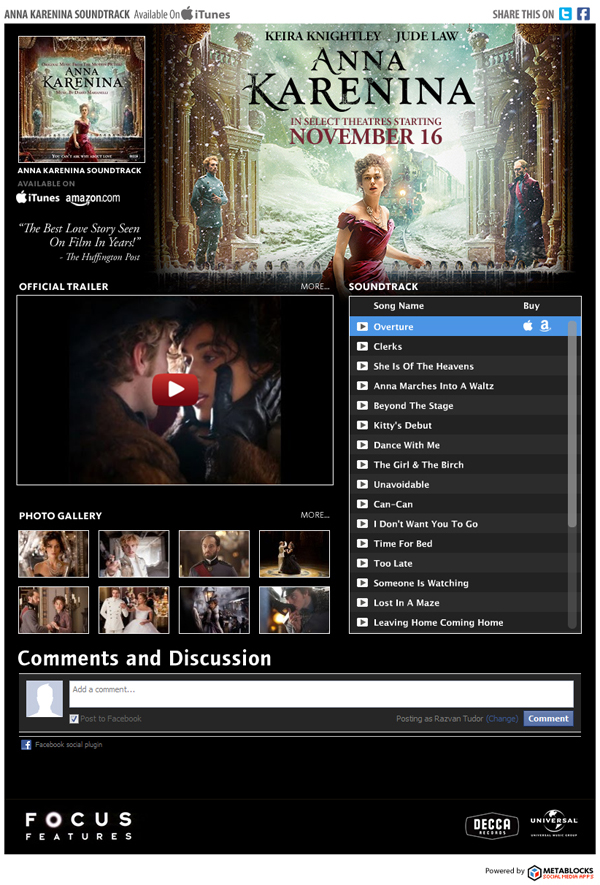Open photo of man kissing a hand
The width and height of the screenshot is (600, 885).
pyautogui.click(x=295, y=610)
